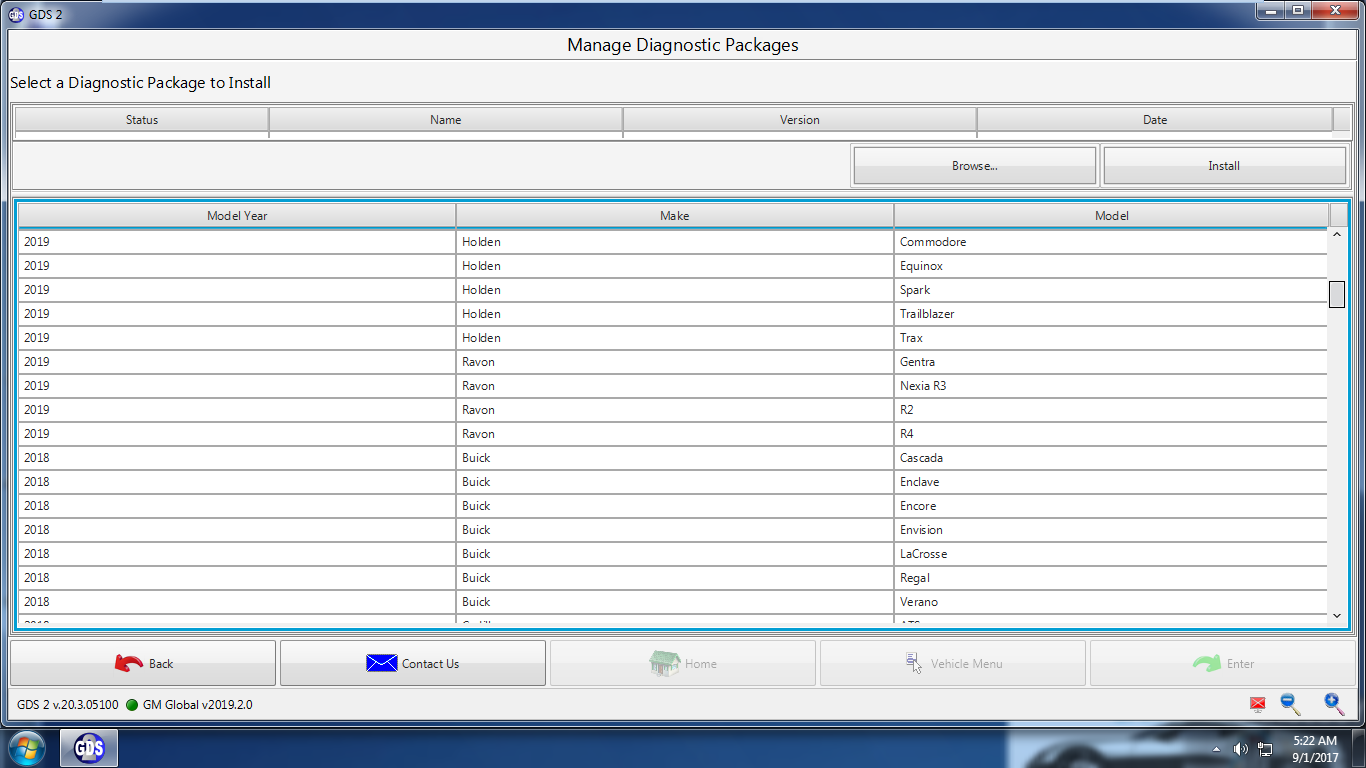Select the Ravon Nexia R3 row
This screenshot has height=768, width=1366.
click(x=673, y=386)
